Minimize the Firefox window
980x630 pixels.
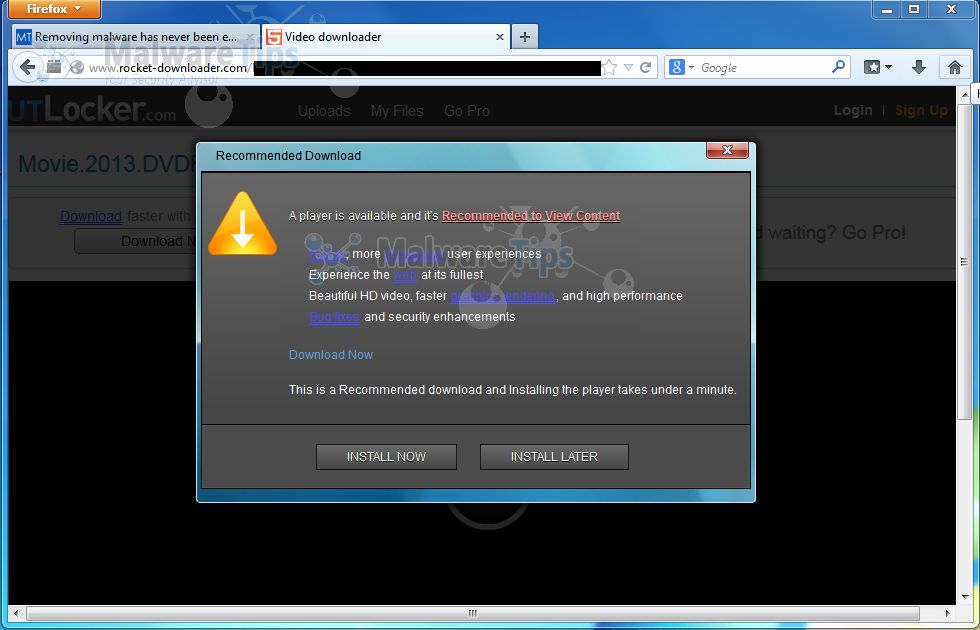[x=887, y=9]
